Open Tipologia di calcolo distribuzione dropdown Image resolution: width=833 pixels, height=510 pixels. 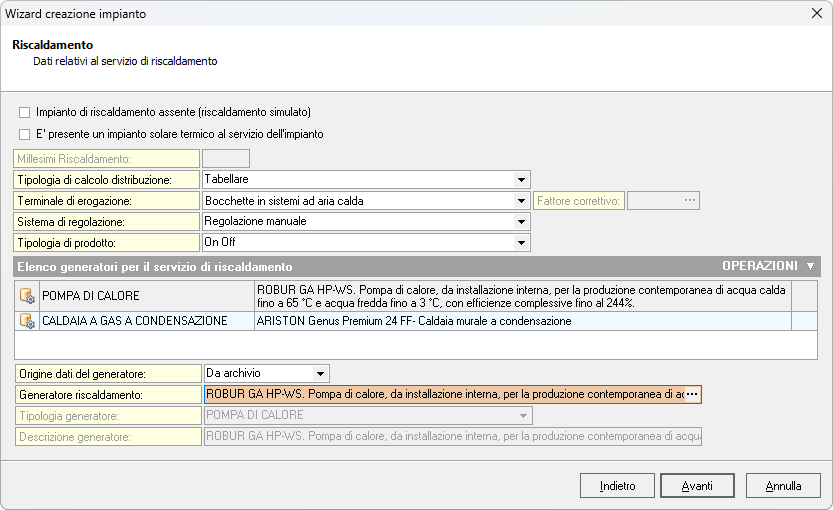point(521,180)
